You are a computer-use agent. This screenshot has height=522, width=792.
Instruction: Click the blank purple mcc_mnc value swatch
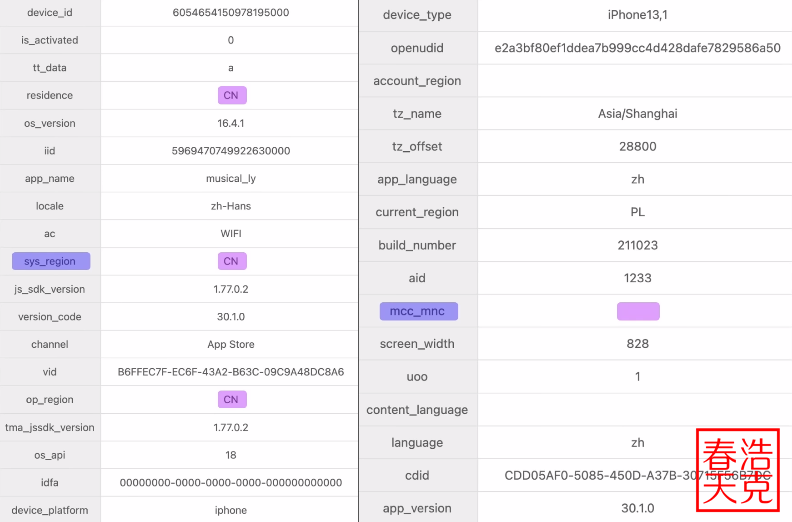(638, 311)
